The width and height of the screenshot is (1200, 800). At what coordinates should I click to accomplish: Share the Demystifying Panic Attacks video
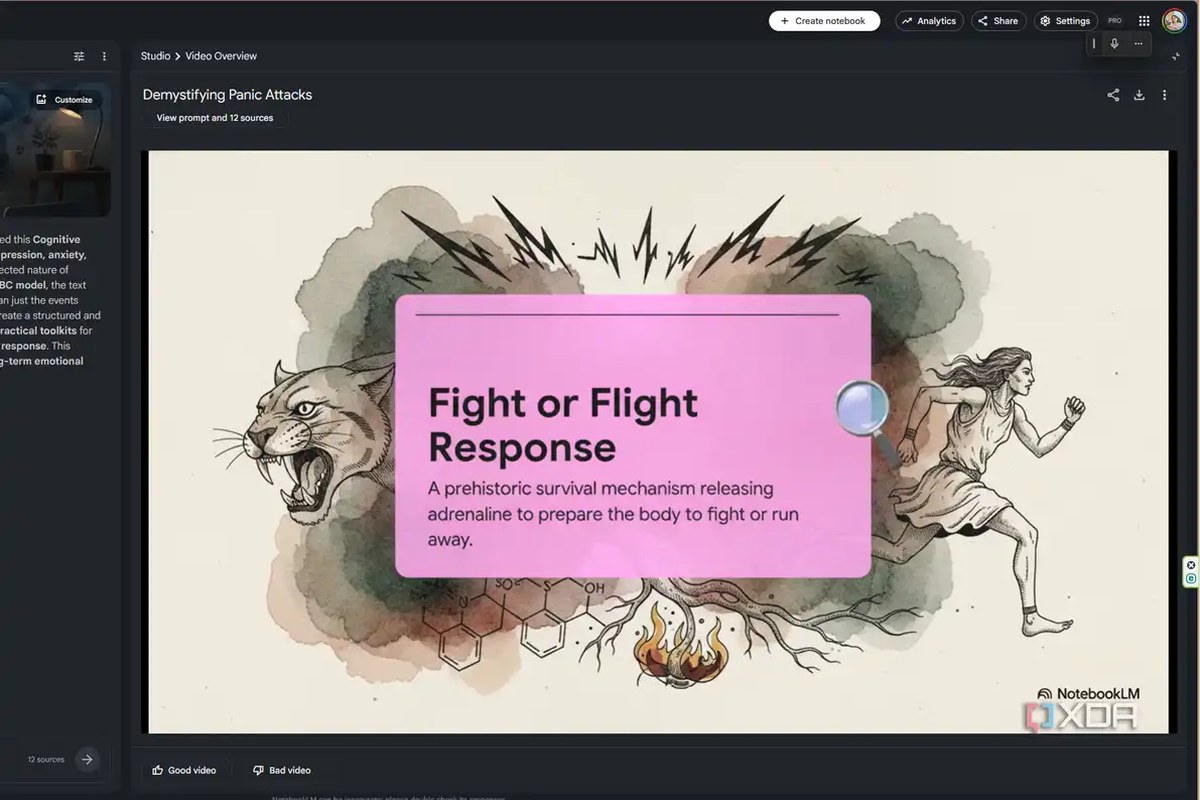click(x=1113, y=95)
